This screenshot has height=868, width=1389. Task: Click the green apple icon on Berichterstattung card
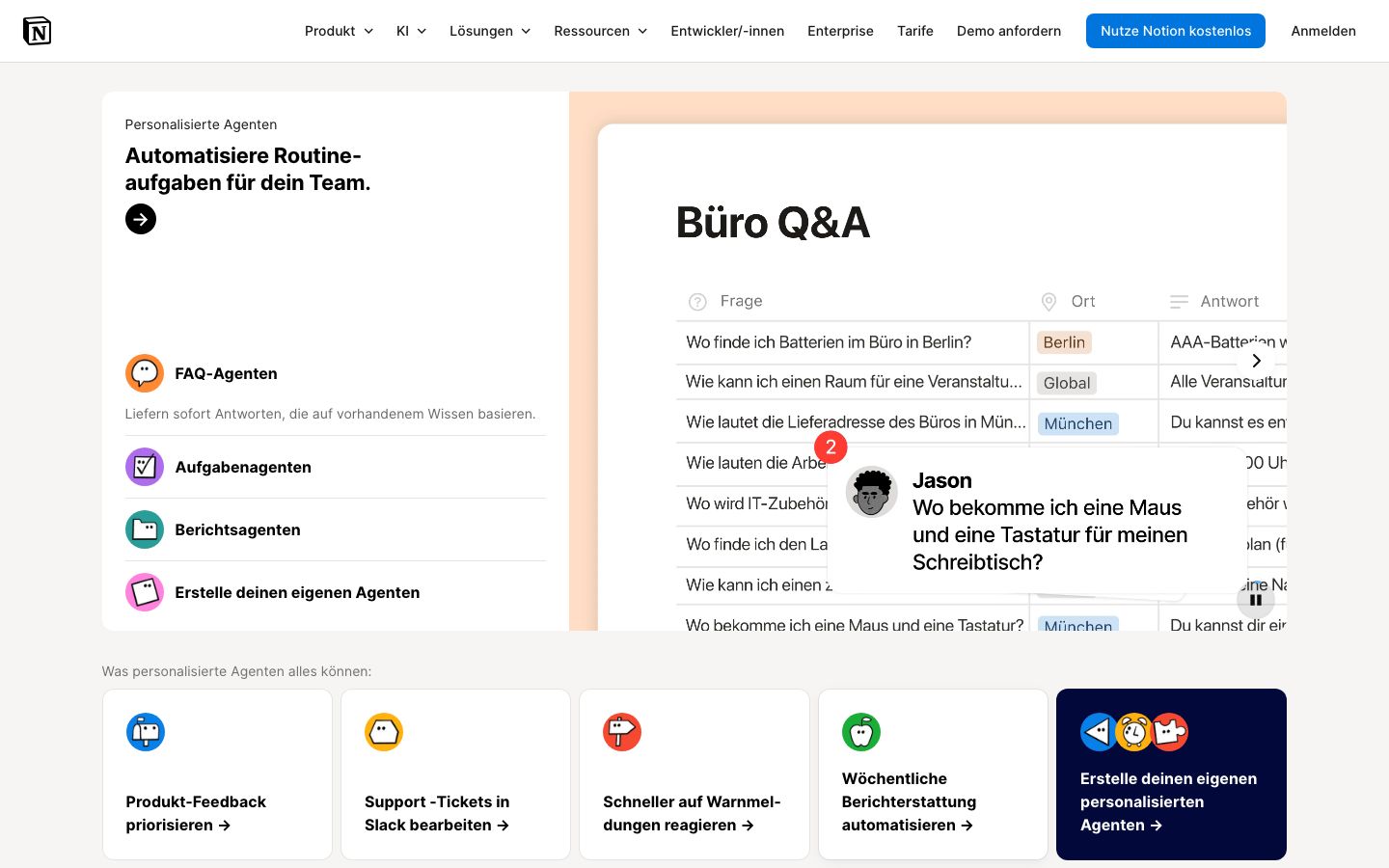point(861,732)
